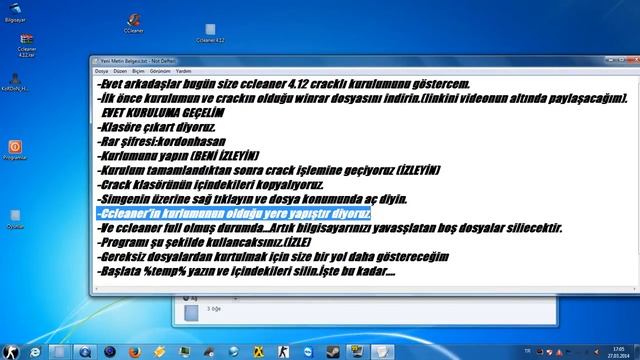Open the Biçim menu in Notepad
The width and height of the screenshot is (640, 360).
pos(138,71)
